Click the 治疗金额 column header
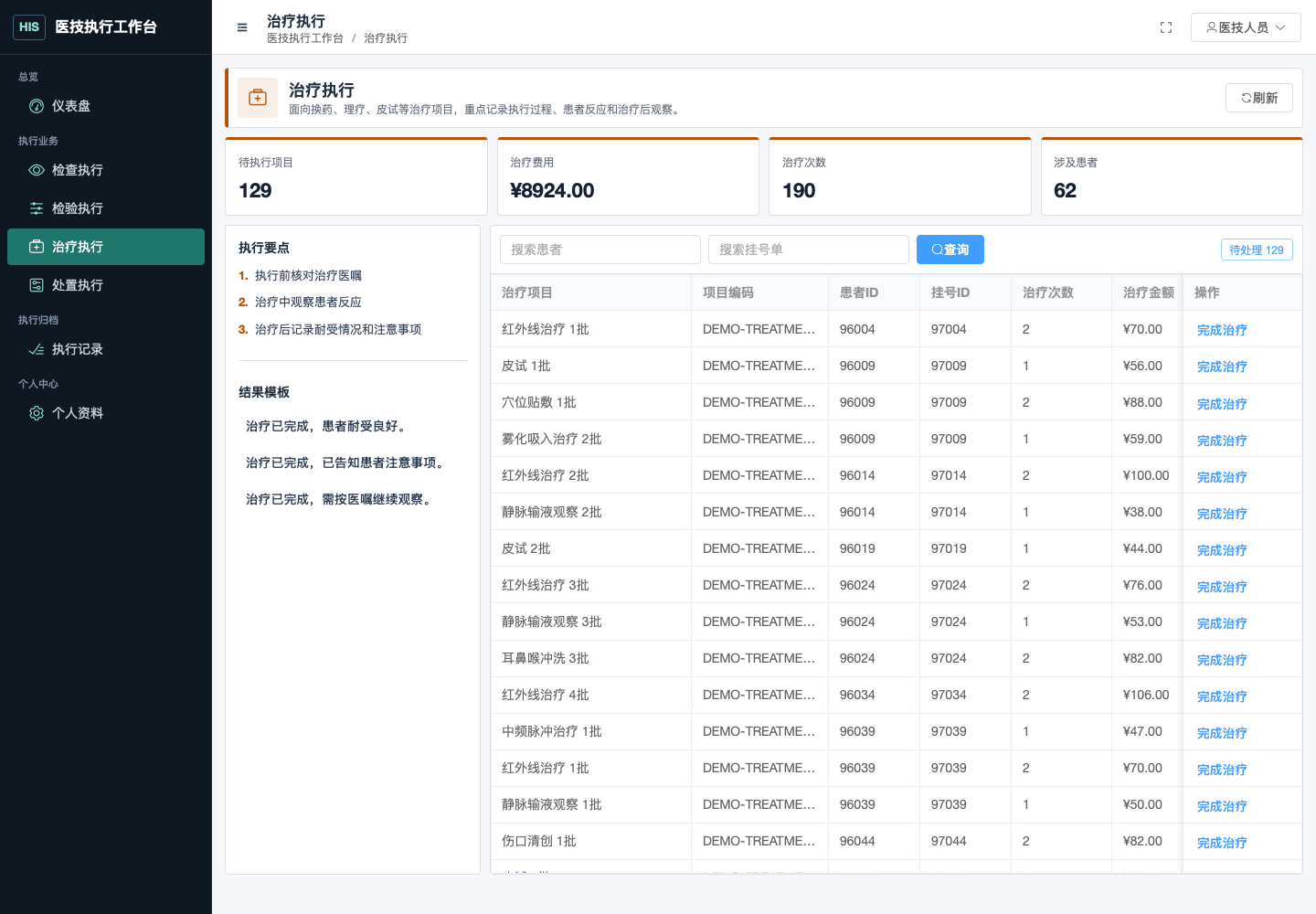The image size is (1316, 914). pos(1148,292)
